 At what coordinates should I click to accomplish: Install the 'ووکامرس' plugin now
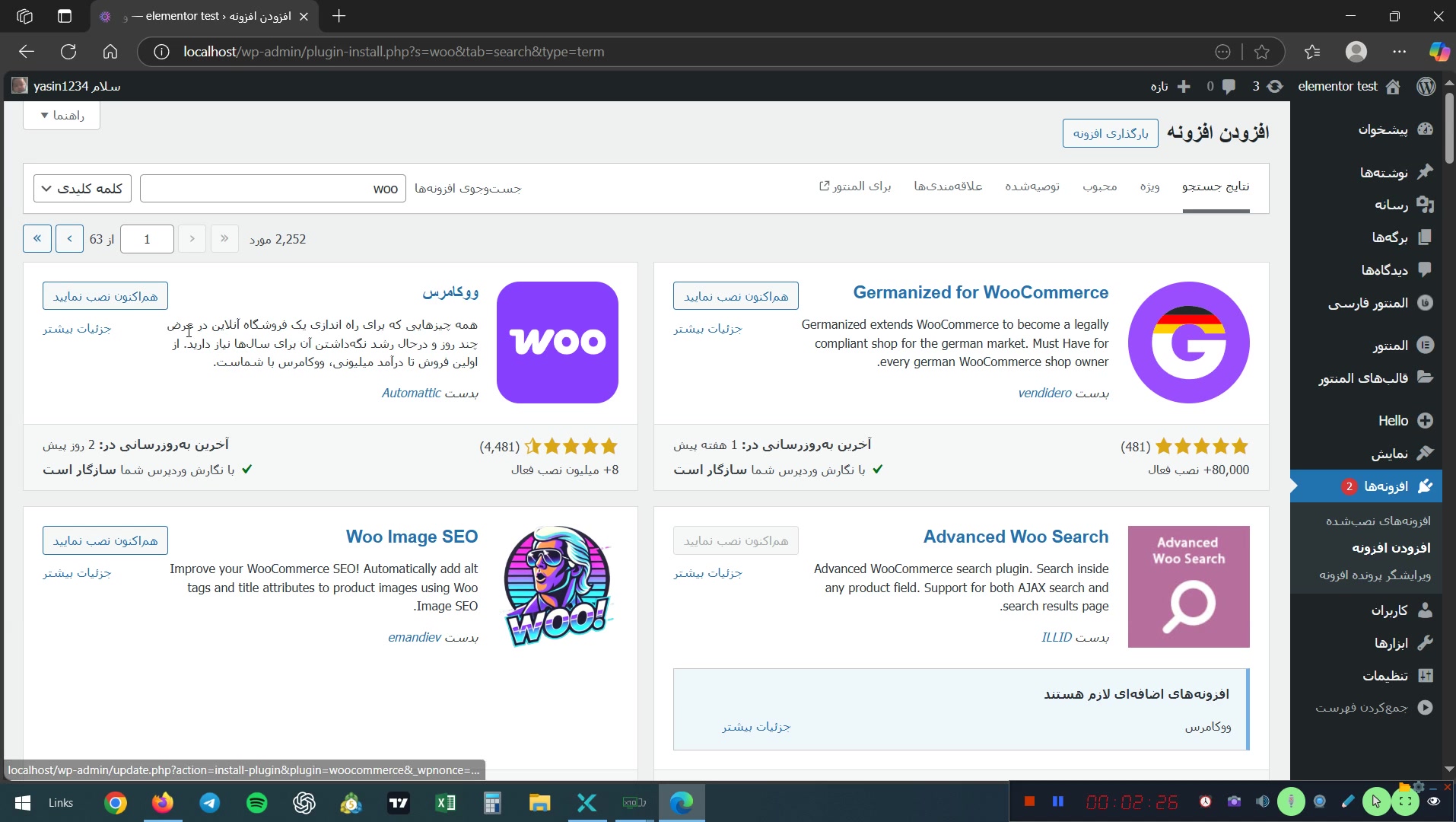click(x=105, y=296)
